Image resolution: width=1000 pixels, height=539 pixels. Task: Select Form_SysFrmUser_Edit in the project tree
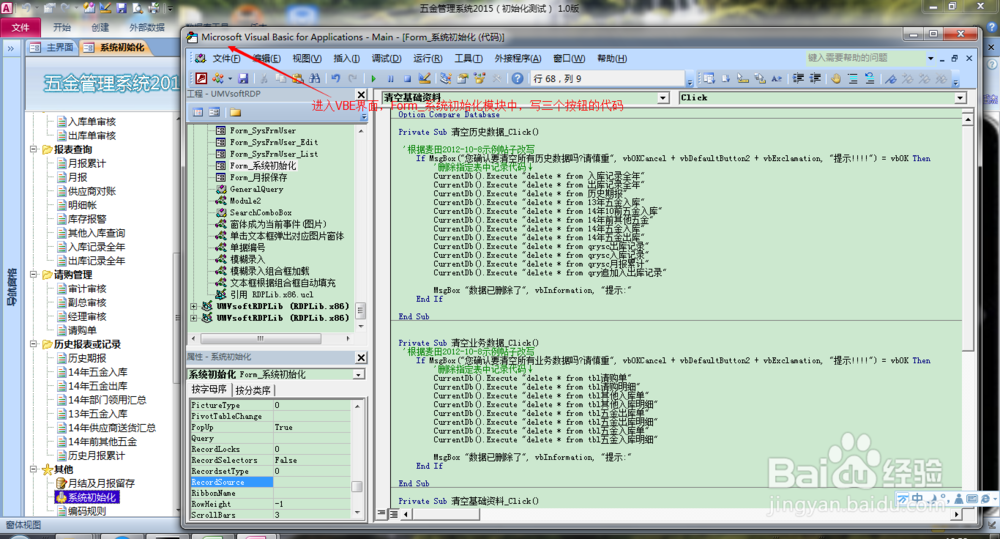[x=274, y=142]
